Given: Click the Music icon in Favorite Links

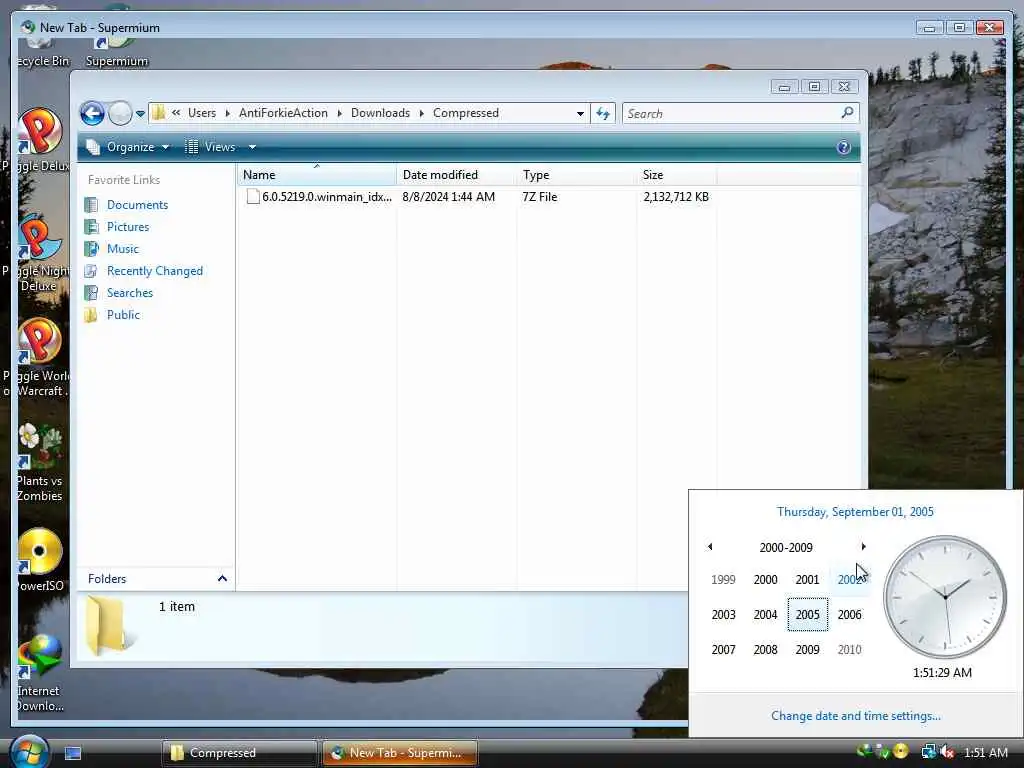Looking at the screenshot, I should point(91,249).
